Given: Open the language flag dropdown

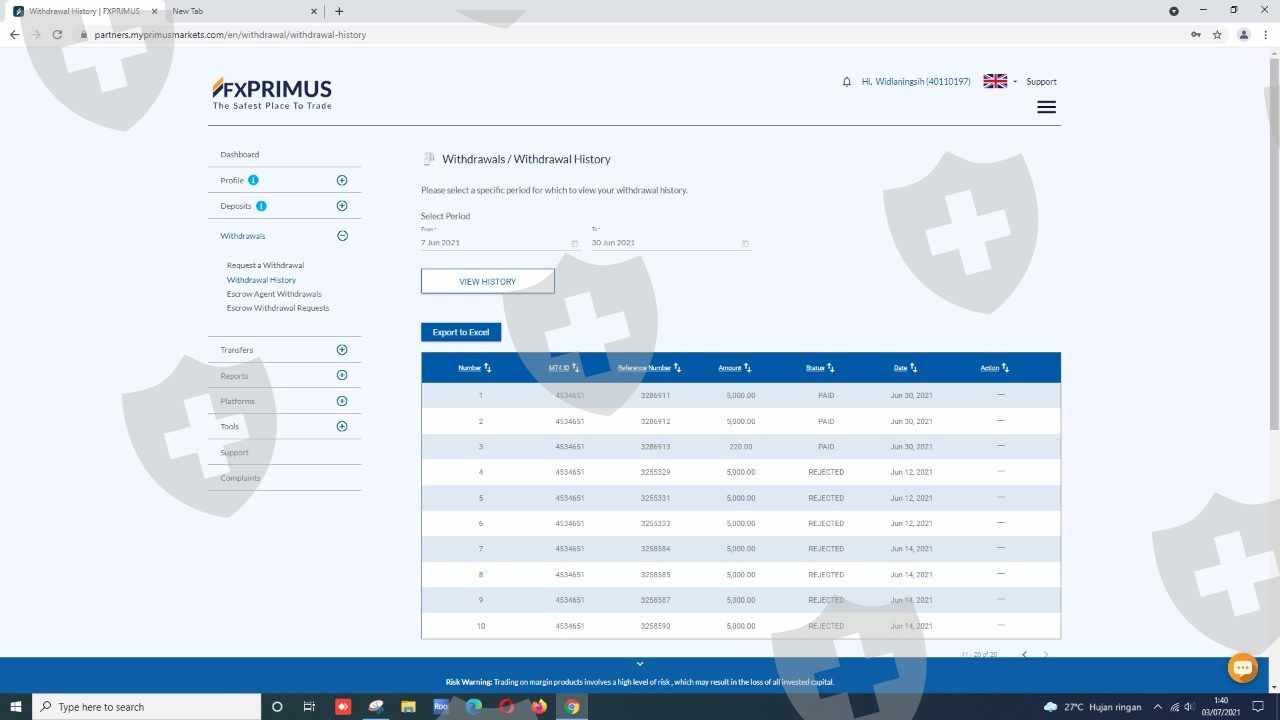Looking at the screenshot, I should (x=1000, y=82).
